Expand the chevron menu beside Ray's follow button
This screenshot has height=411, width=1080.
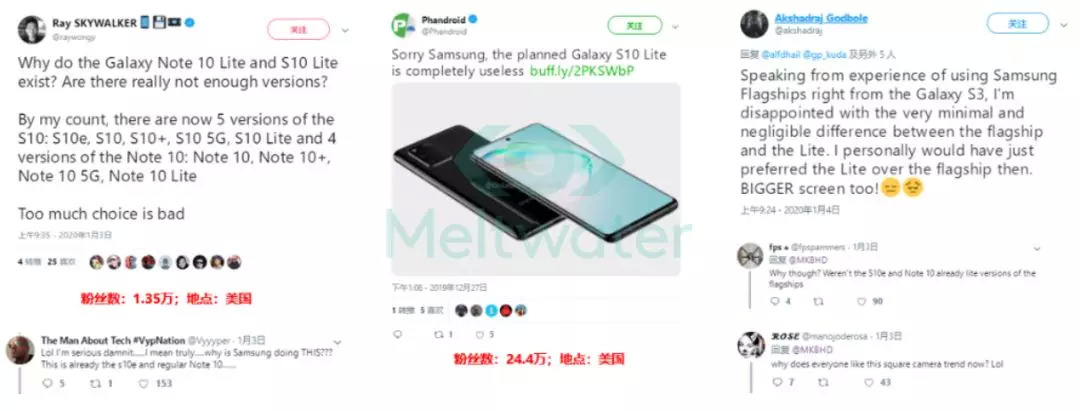[345, 30]
